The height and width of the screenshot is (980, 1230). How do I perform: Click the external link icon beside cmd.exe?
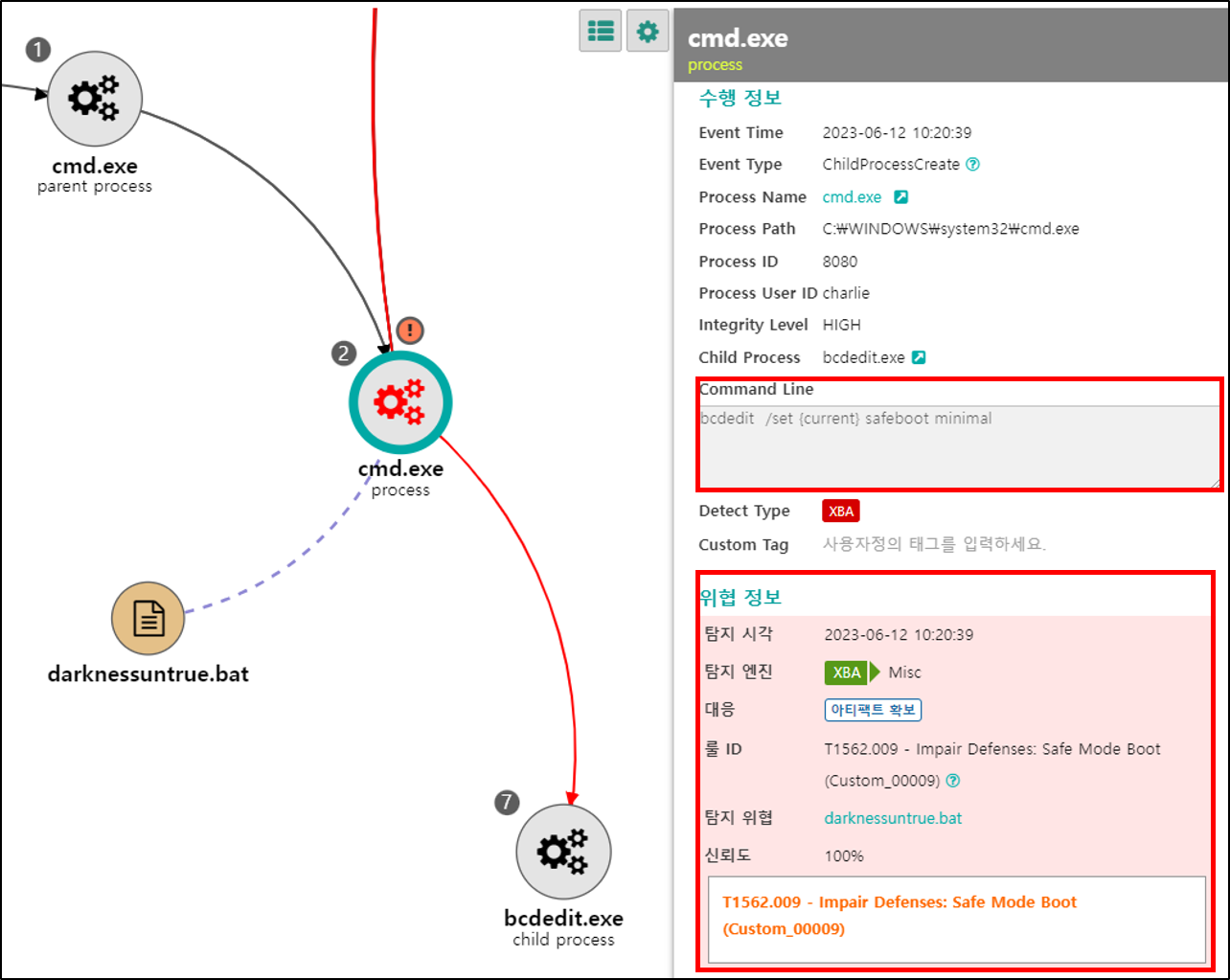900,196
